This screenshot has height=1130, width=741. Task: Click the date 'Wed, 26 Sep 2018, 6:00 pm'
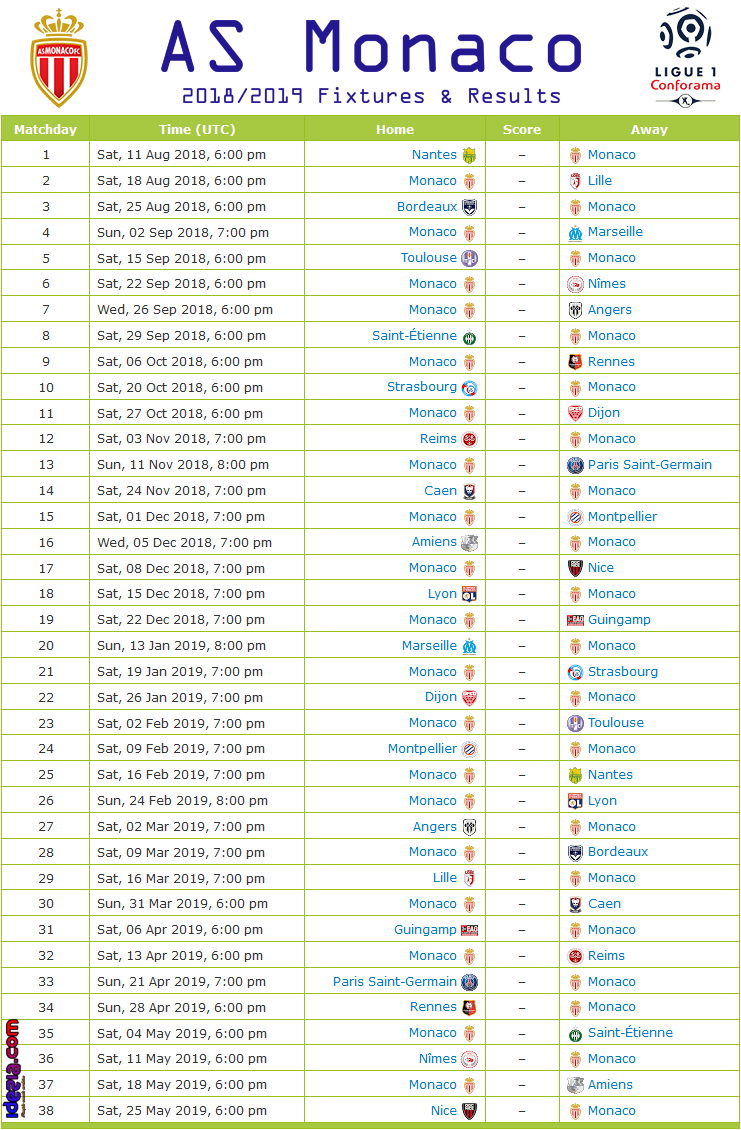pyautogui.click(x=185, y=309)
